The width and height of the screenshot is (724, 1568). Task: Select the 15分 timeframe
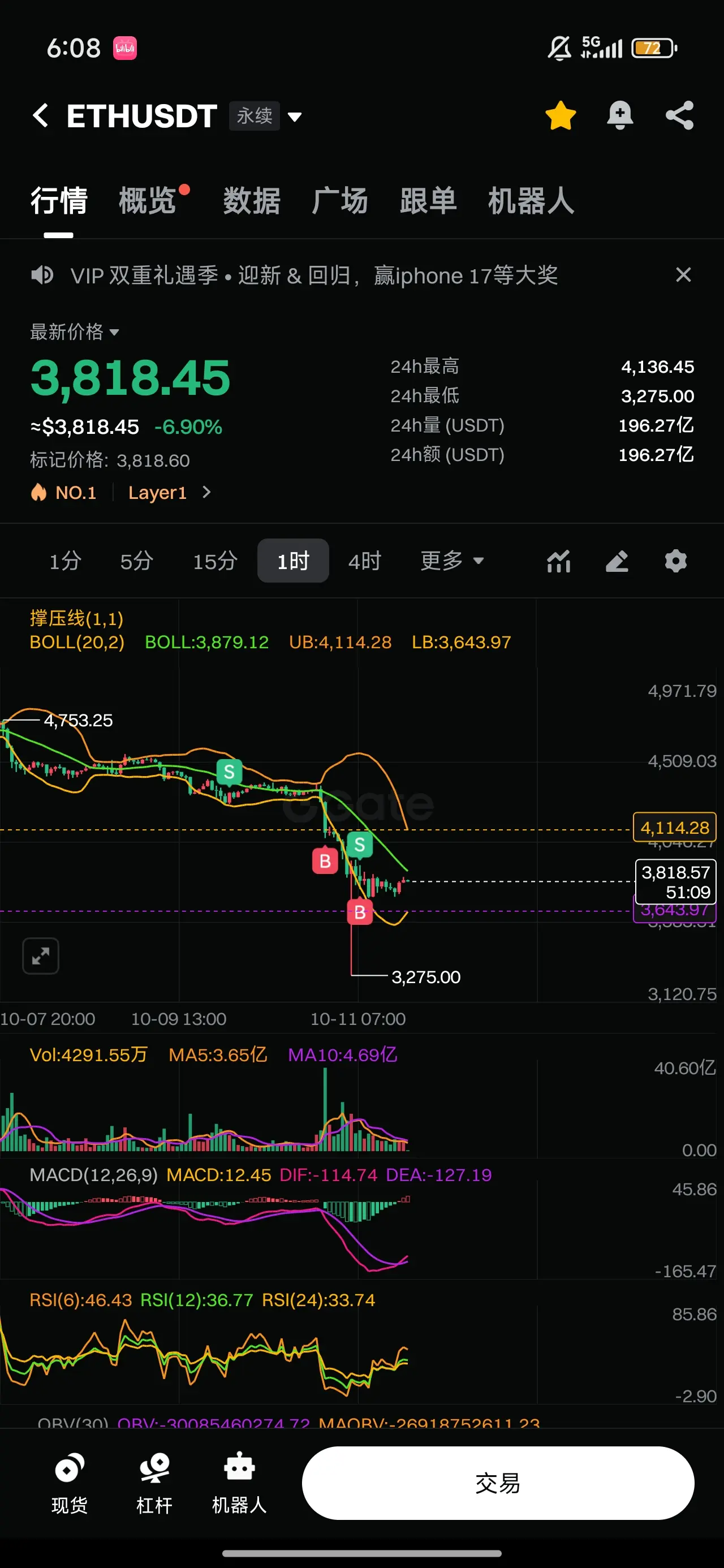(x=215, y=561)
